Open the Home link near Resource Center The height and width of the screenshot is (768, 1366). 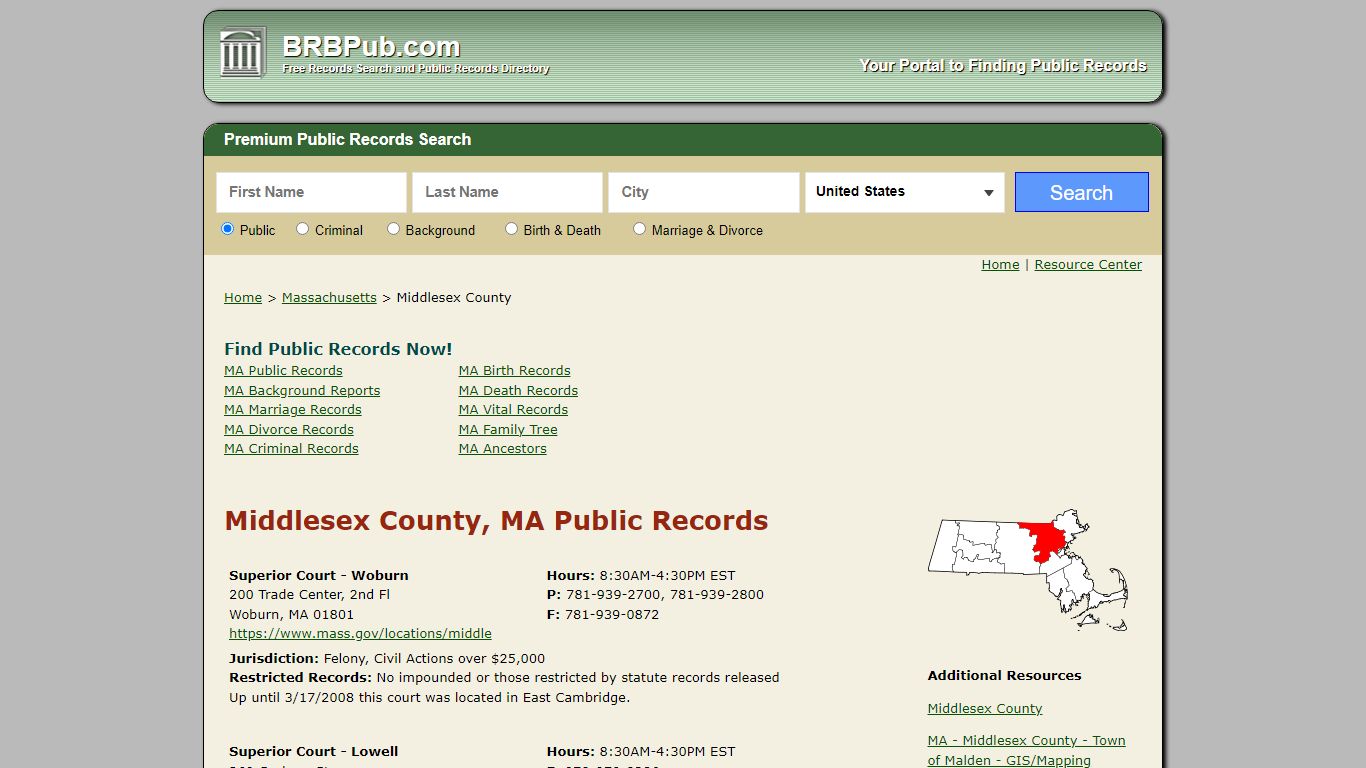point(1000,265)
